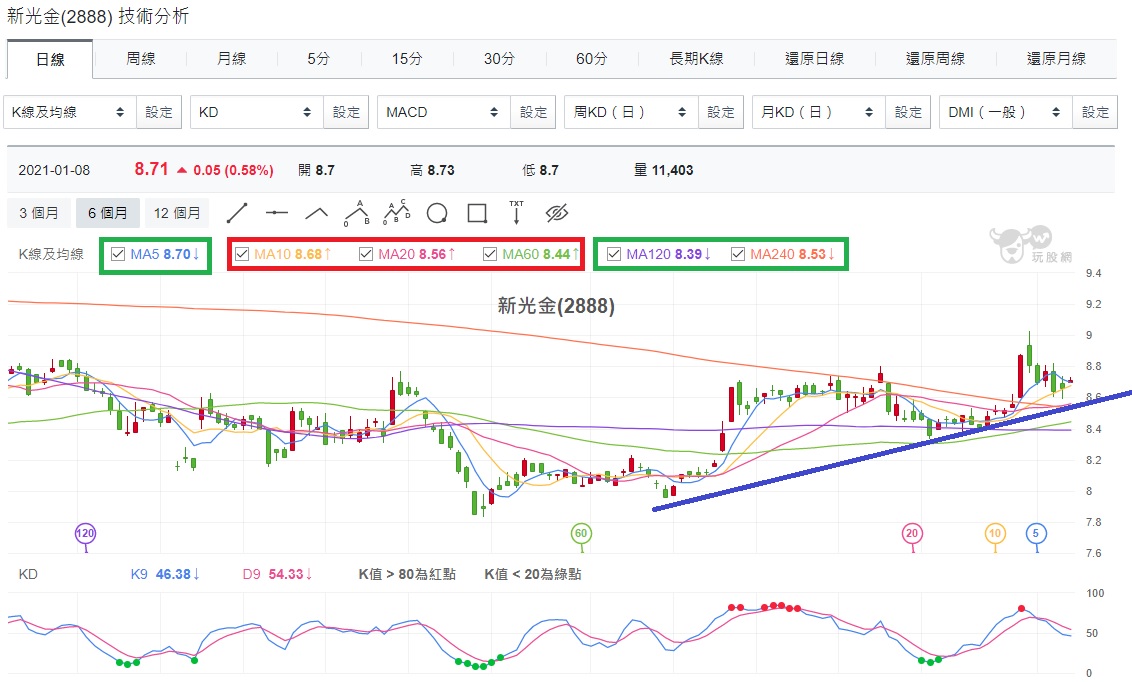Viewport: 1132px width, 682px height.
Task: Click the D9 54.33 value
Action: (286, 574)
